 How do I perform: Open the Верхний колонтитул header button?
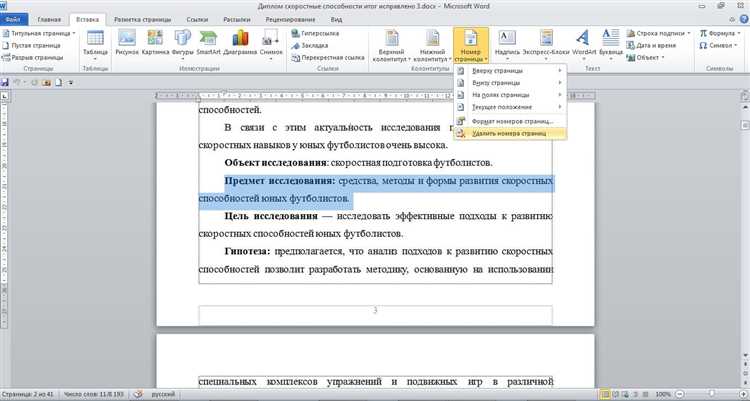(x=391, y=45)
